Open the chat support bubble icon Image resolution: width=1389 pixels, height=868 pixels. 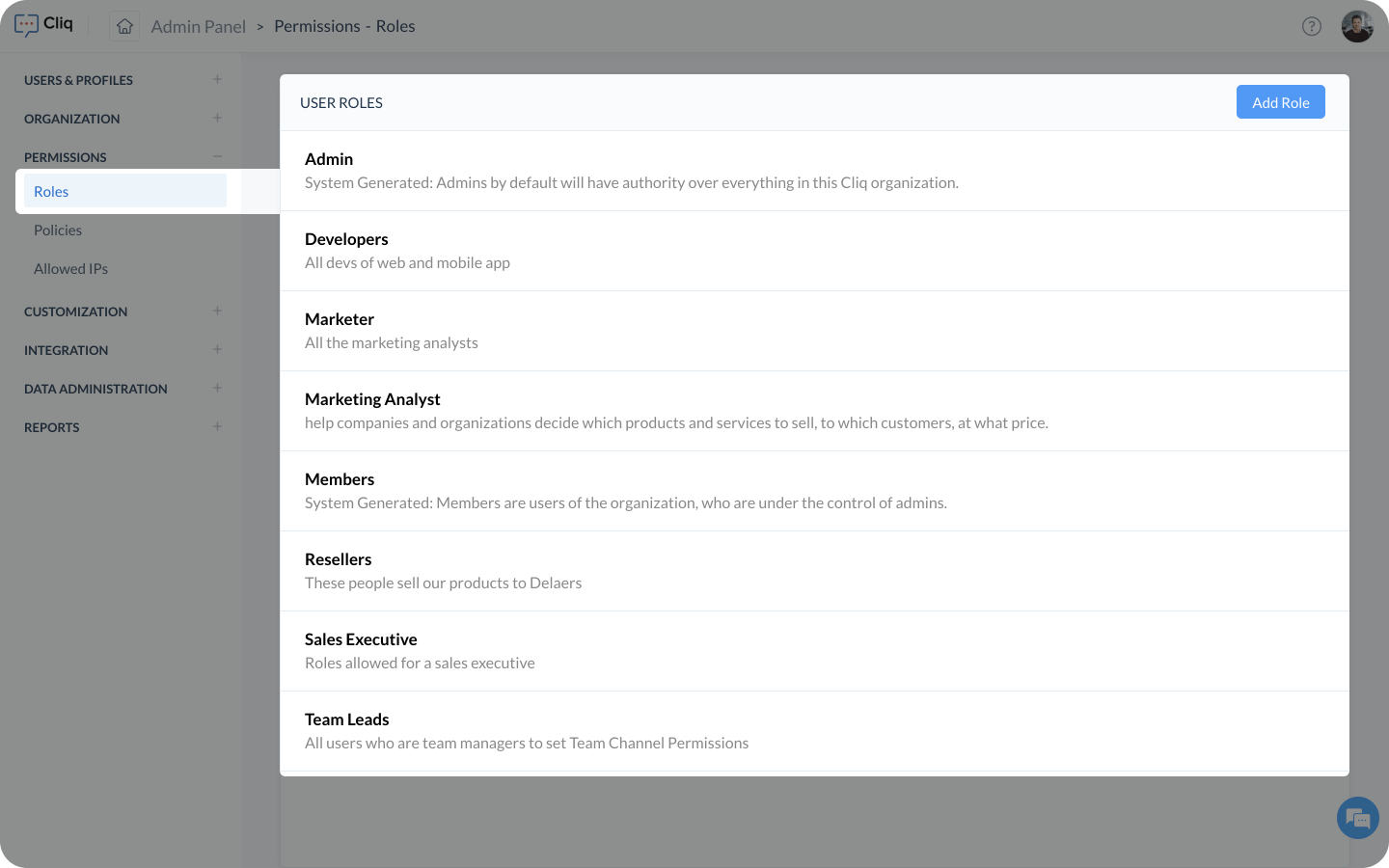point(1357,819)
